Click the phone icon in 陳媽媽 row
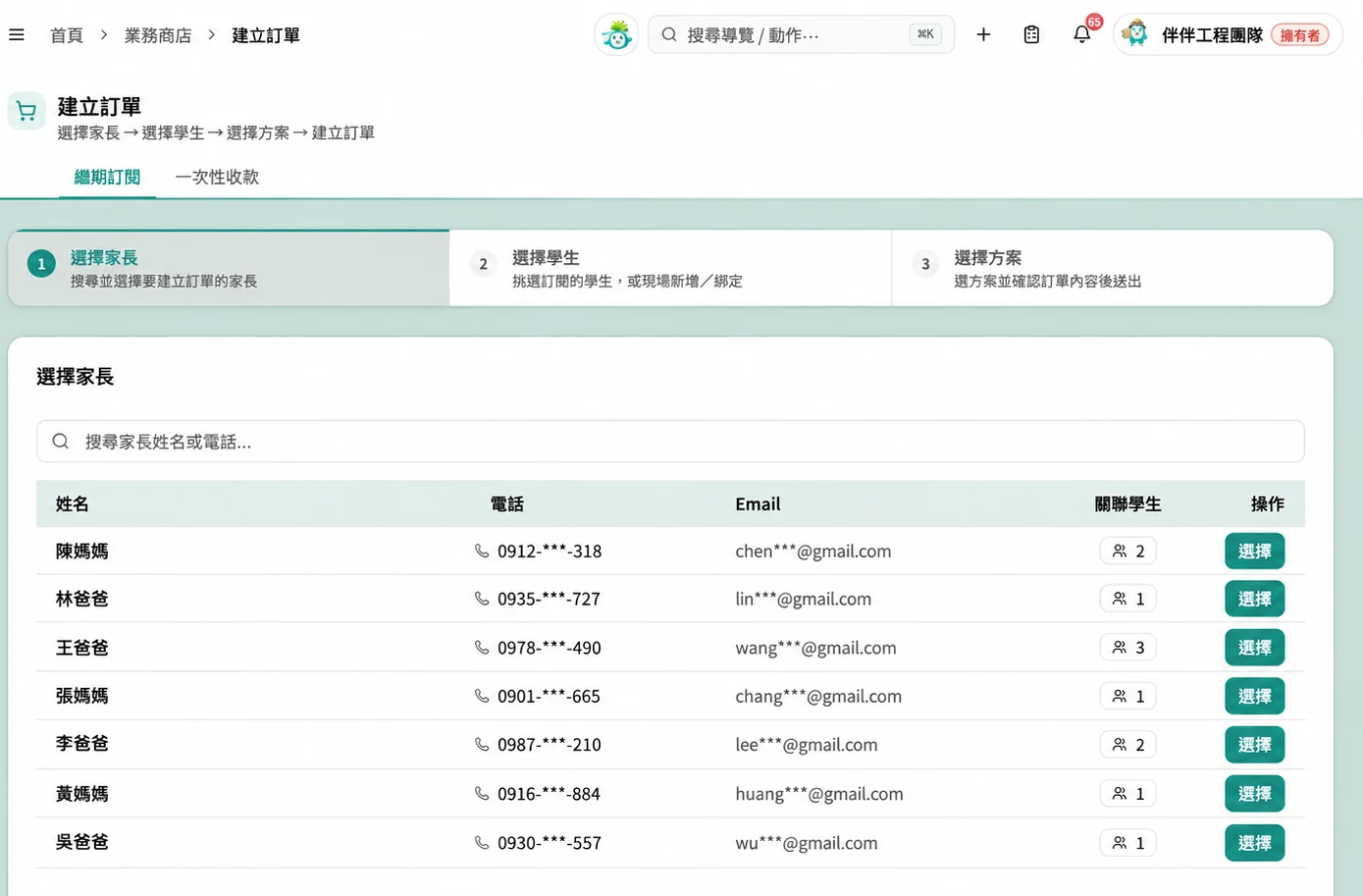The width and height of the screenshot is (1363, 896). click(x=482, y=552)
